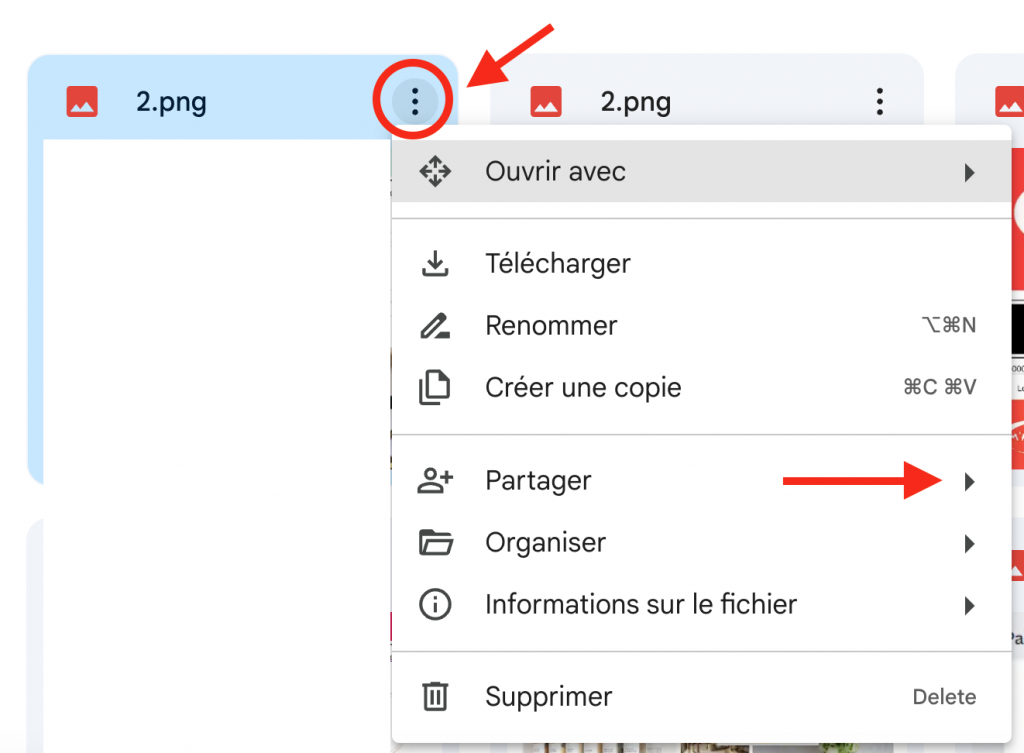This screenshot has height=753, width=1024.
Task: Select Renommer in the context menu
Action: coord(551,326)
